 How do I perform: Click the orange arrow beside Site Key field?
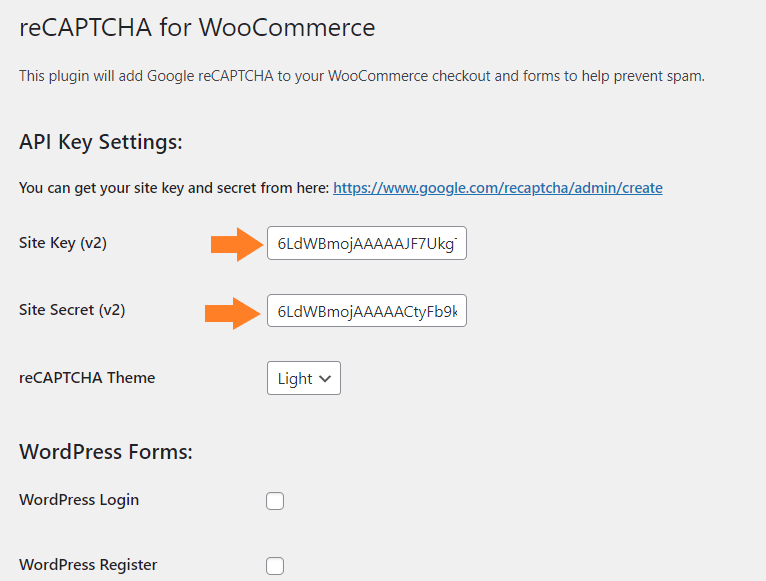tap(237, 244)
